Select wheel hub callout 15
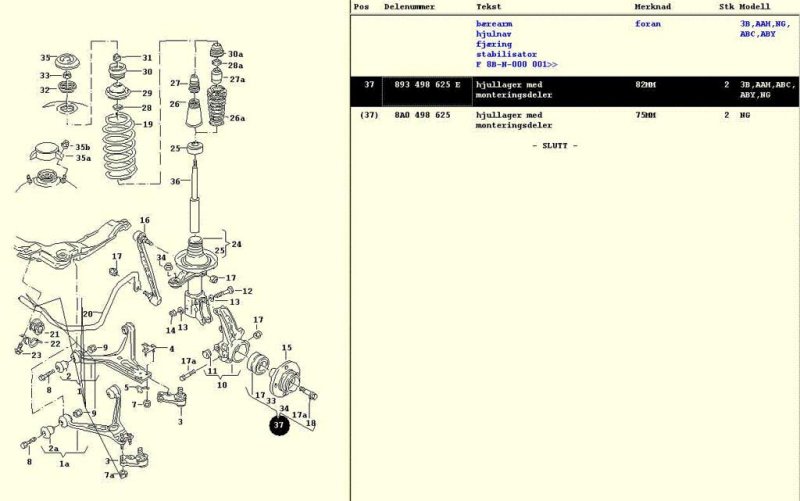 [286, 348]
